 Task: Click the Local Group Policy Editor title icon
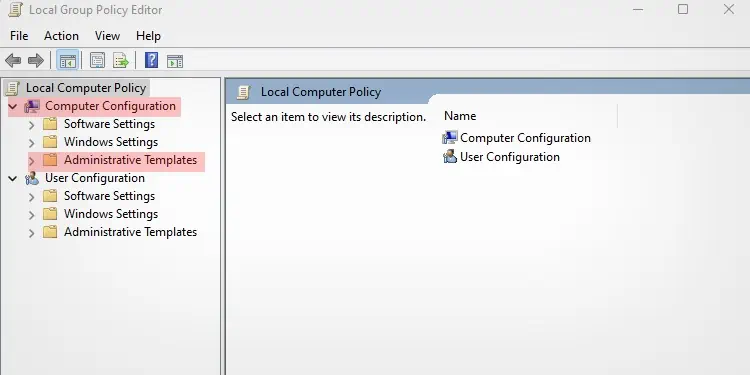click(15, 10)
